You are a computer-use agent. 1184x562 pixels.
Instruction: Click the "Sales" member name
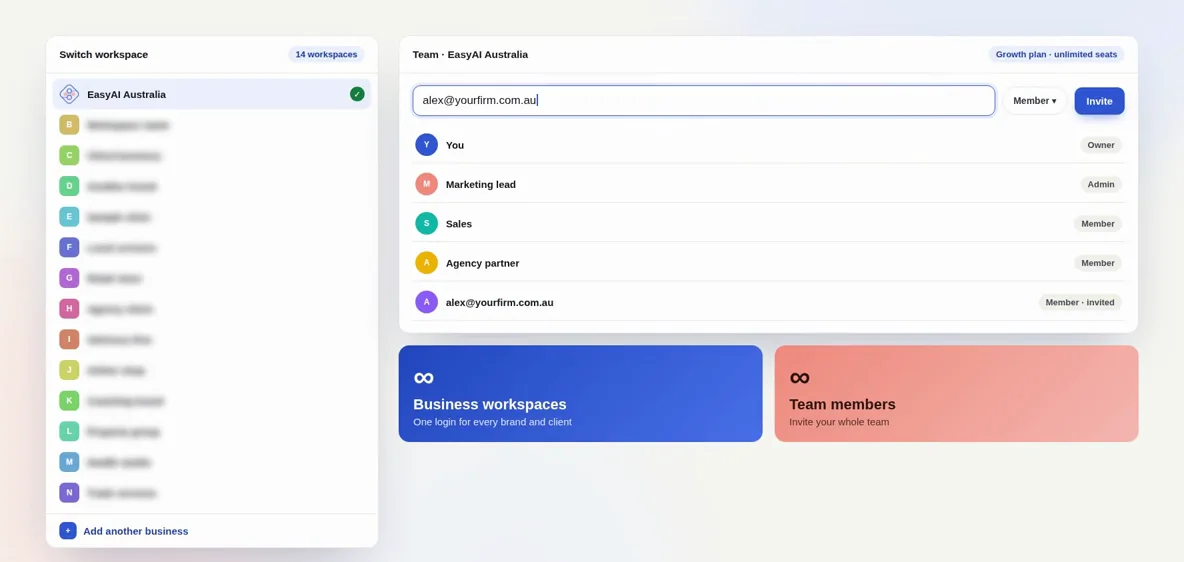(x=459, y=224)
